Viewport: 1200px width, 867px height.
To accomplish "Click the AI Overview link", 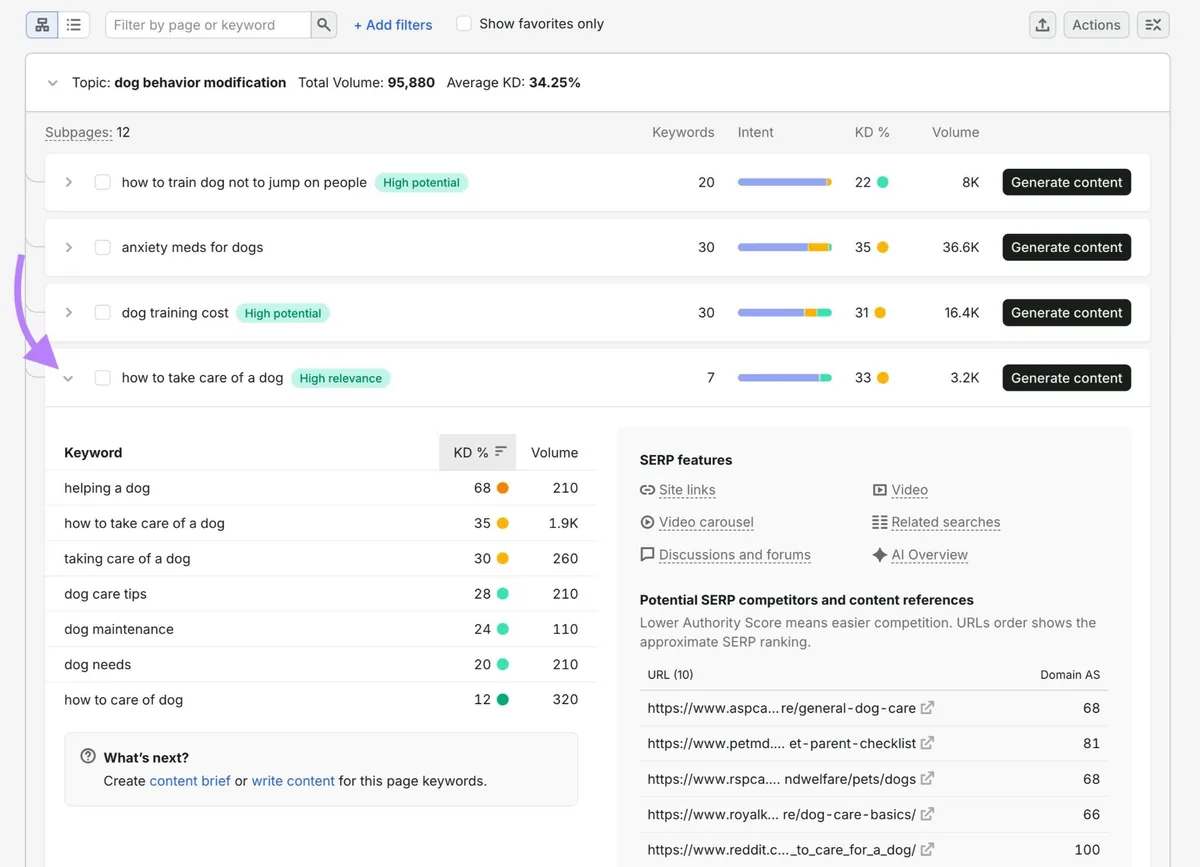I will [930, 555].
